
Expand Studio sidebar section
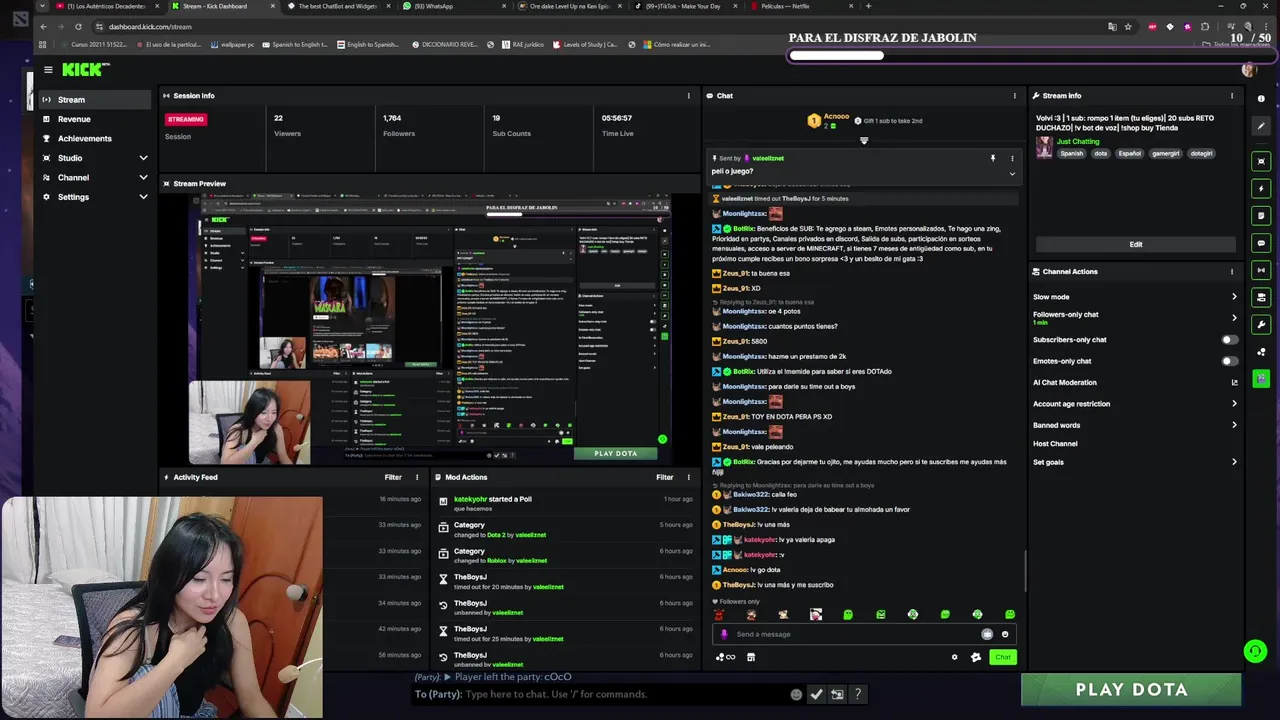click(x=143, y=158)
